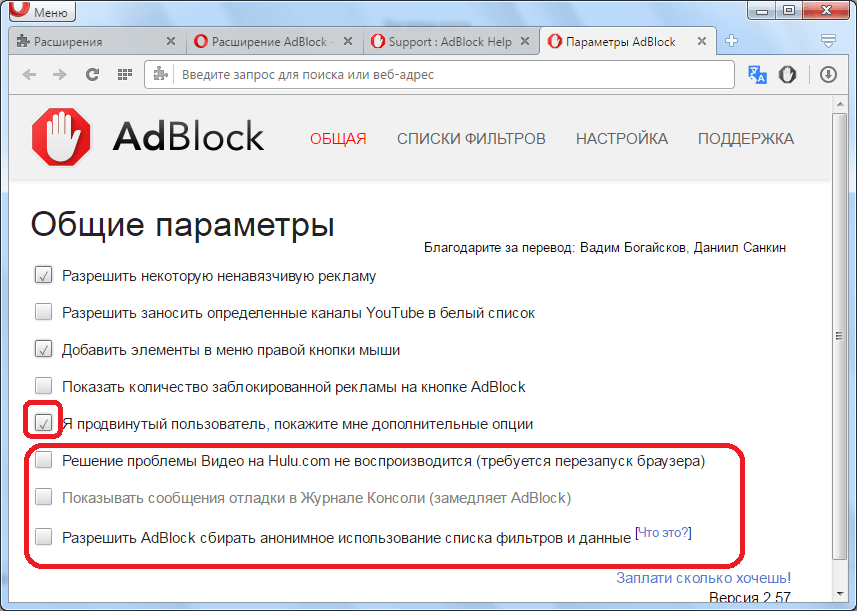Switch to the СПИСКИ ФИЛЬТРОВ tab
The height and width of the screenshot is (611, 857).
pos(471,139)
